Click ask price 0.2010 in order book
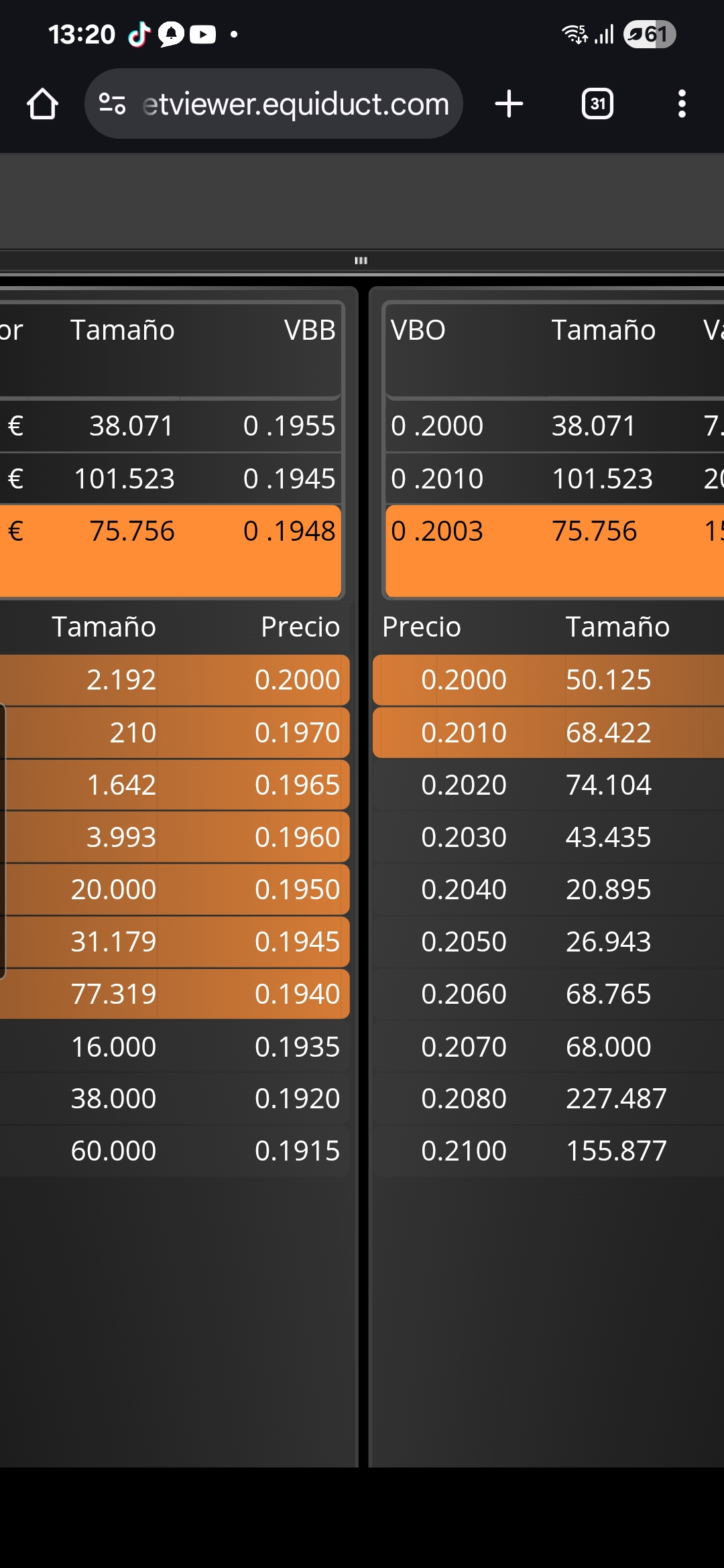This screenshot has height=1568, width=724. point(464,732)
